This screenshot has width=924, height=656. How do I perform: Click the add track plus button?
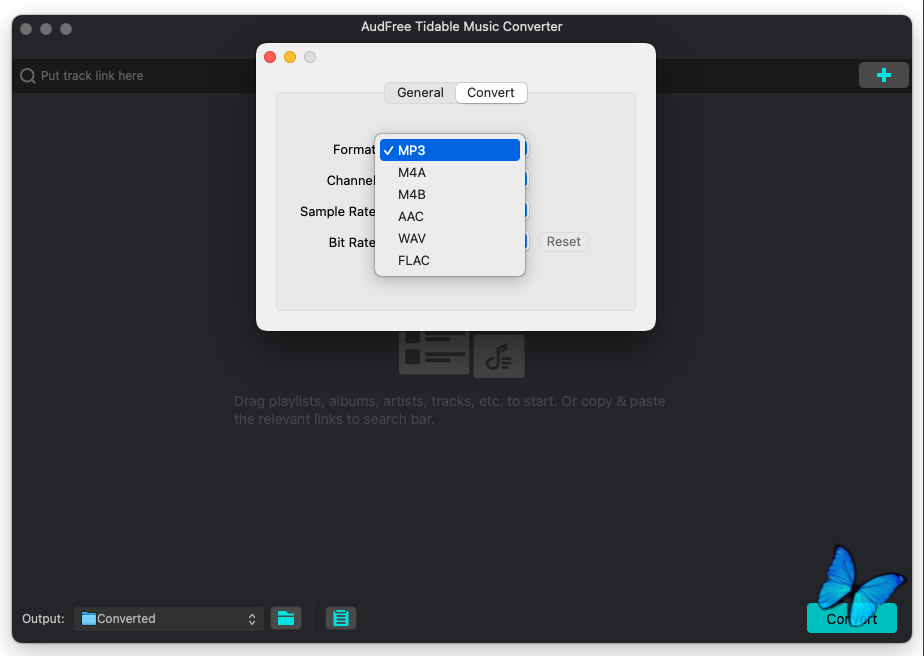click(x=883, y=75)
